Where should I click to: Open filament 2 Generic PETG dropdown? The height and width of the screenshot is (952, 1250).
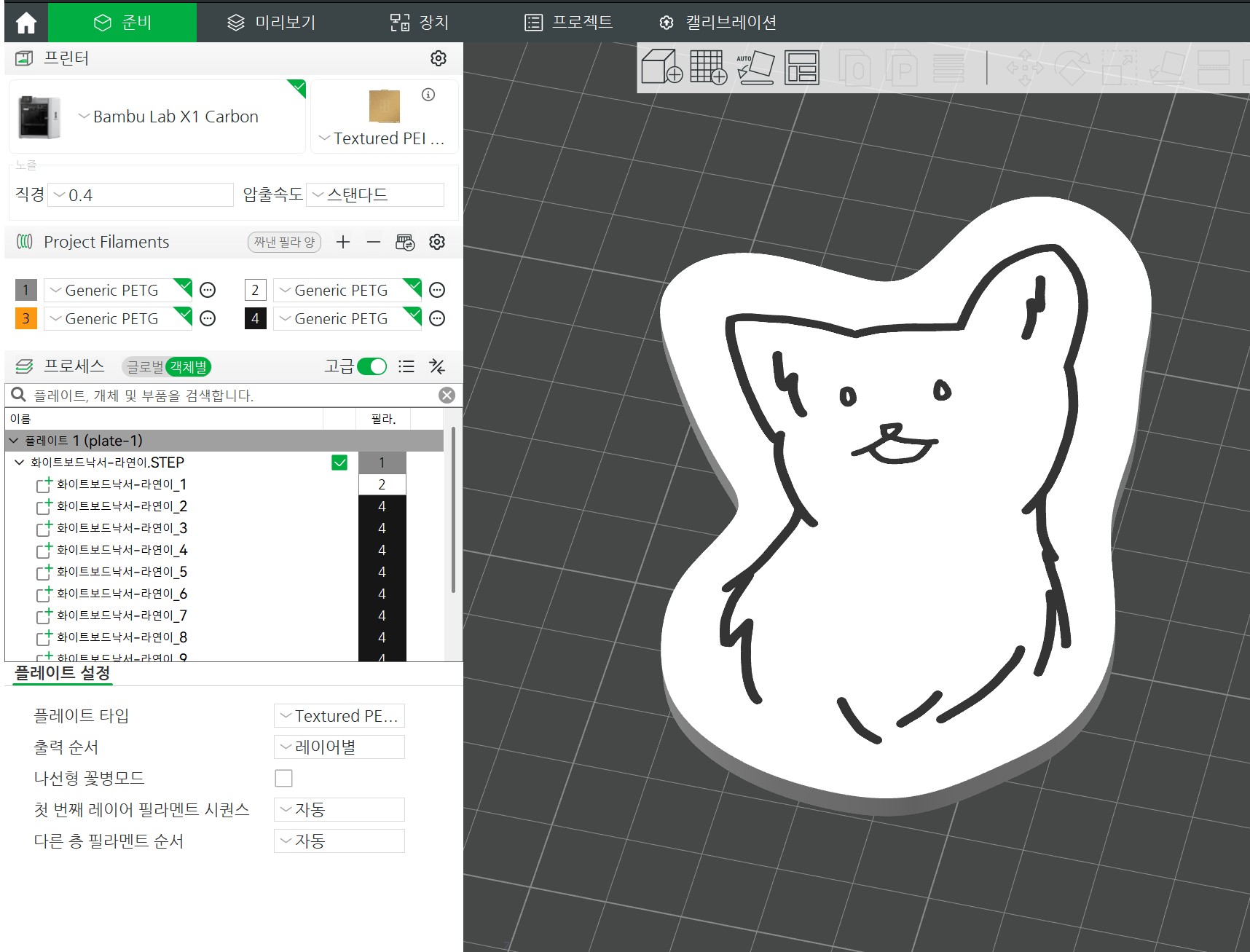[x=347, y=290]
